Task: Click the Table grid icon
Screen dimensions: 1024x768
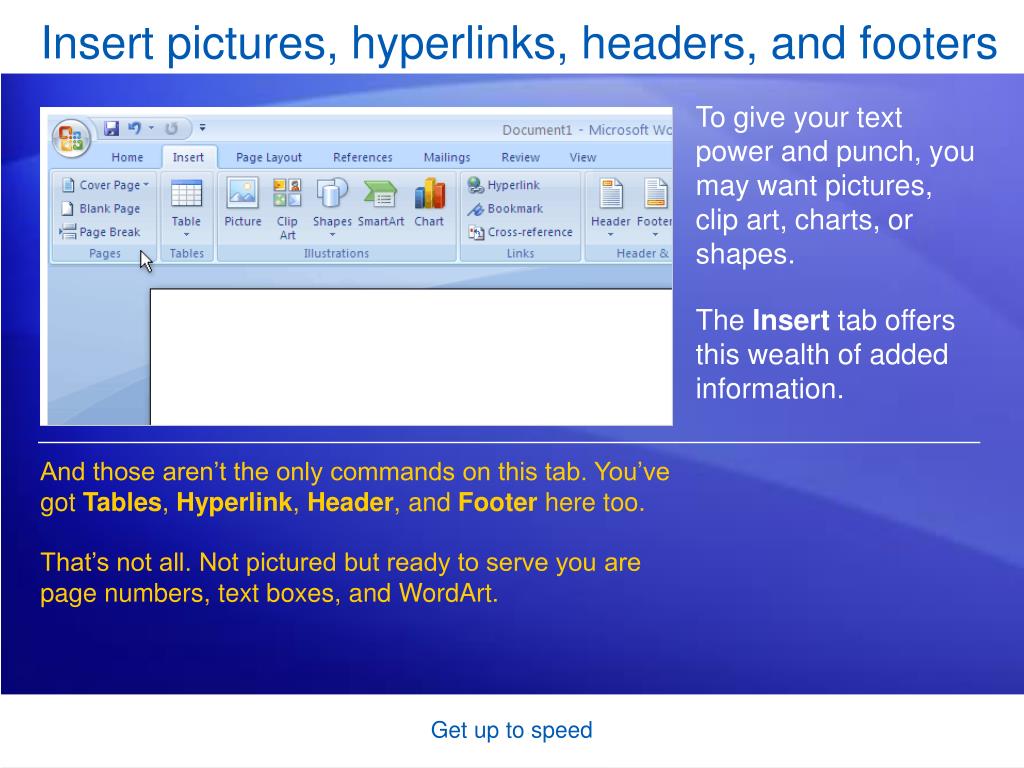Action: coord(186,193)
